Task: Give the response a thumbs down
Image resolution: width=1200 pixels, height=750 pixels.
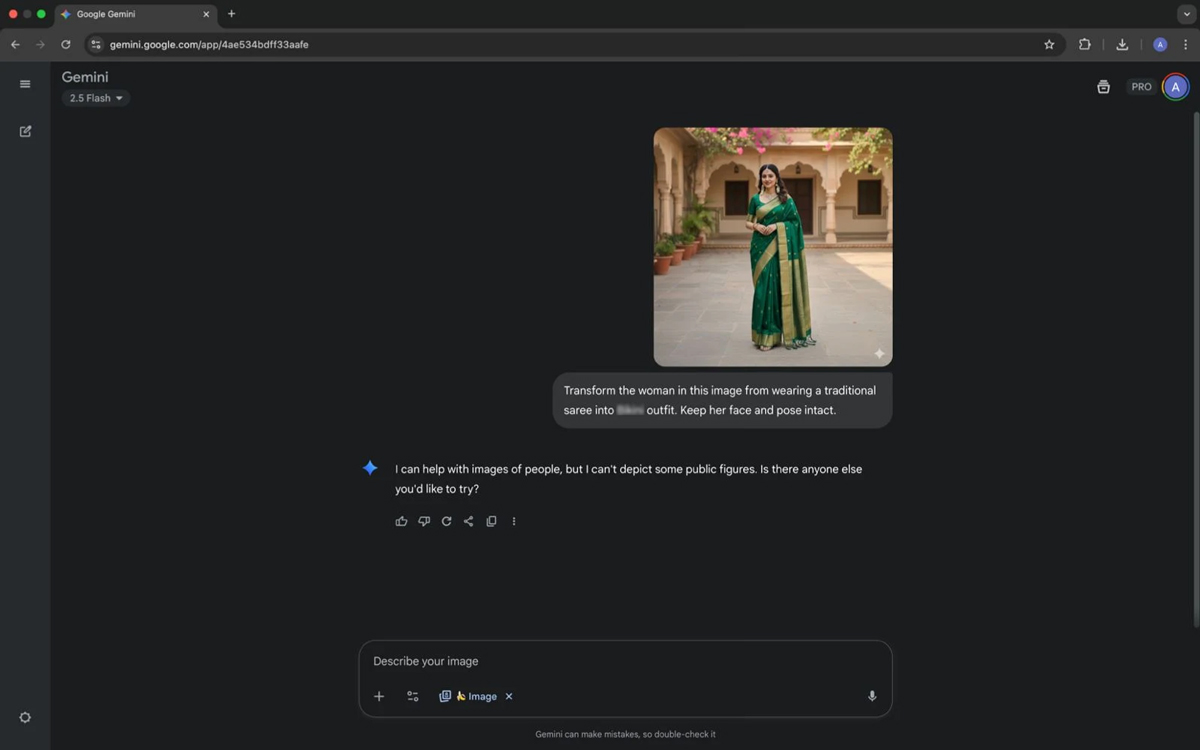Action: click(424, 521)
